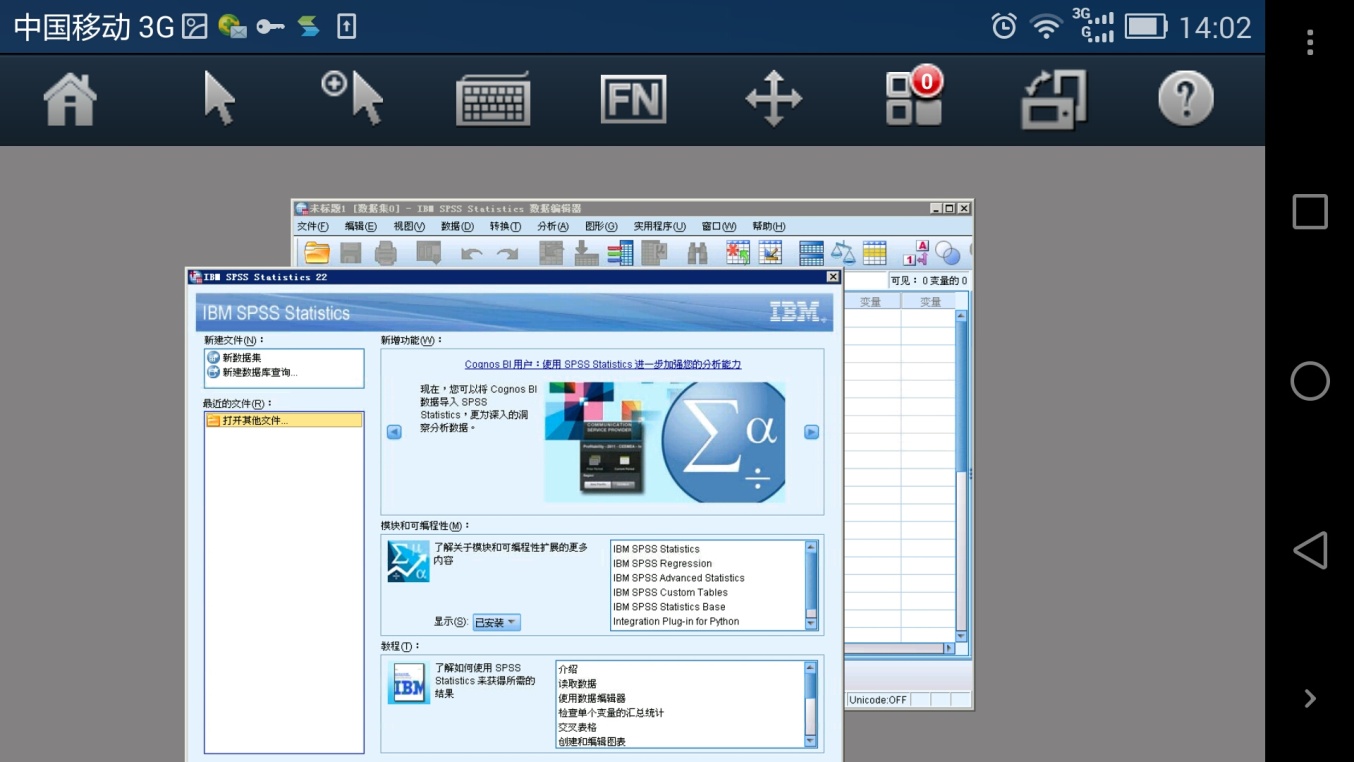Open the question mark help icon
This screenshot has height=762, width=1354.
pyautogui.click(x=1186, y=98)
